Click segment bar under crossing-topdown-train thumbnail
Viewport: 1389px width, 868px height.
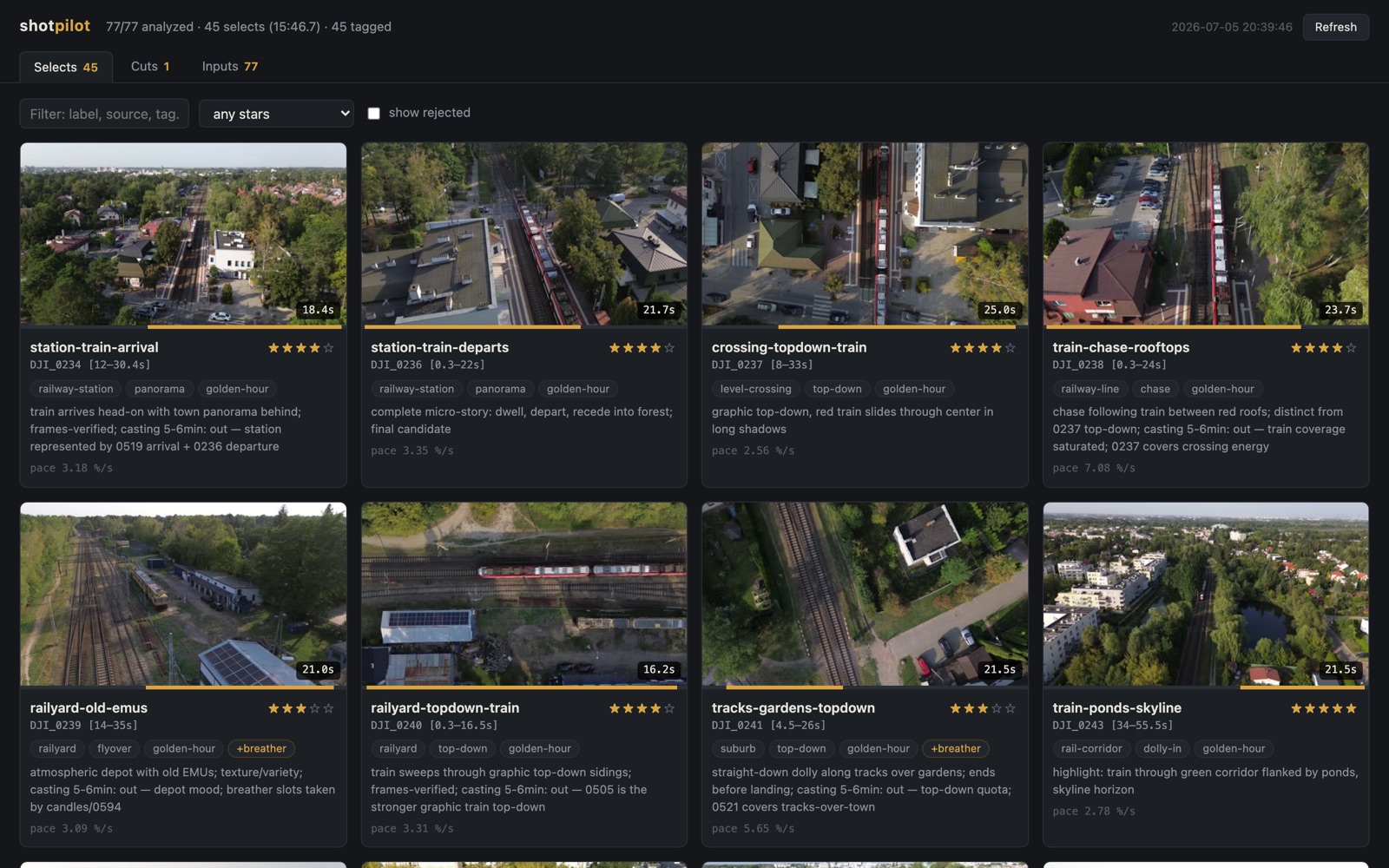pos(897,327)
